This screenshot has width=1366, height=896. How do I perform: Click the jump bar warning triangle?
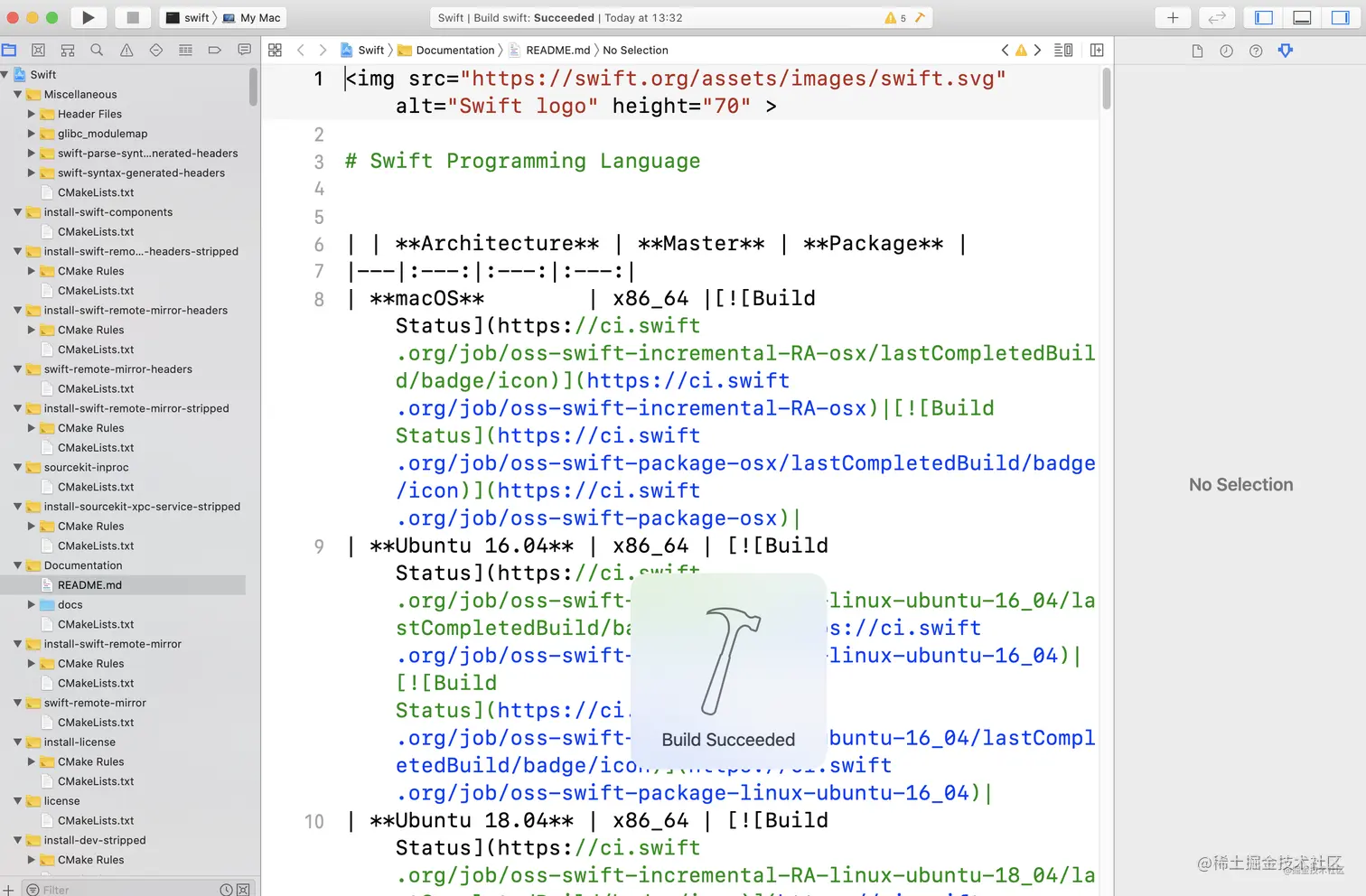click(x=1021, y=51)
